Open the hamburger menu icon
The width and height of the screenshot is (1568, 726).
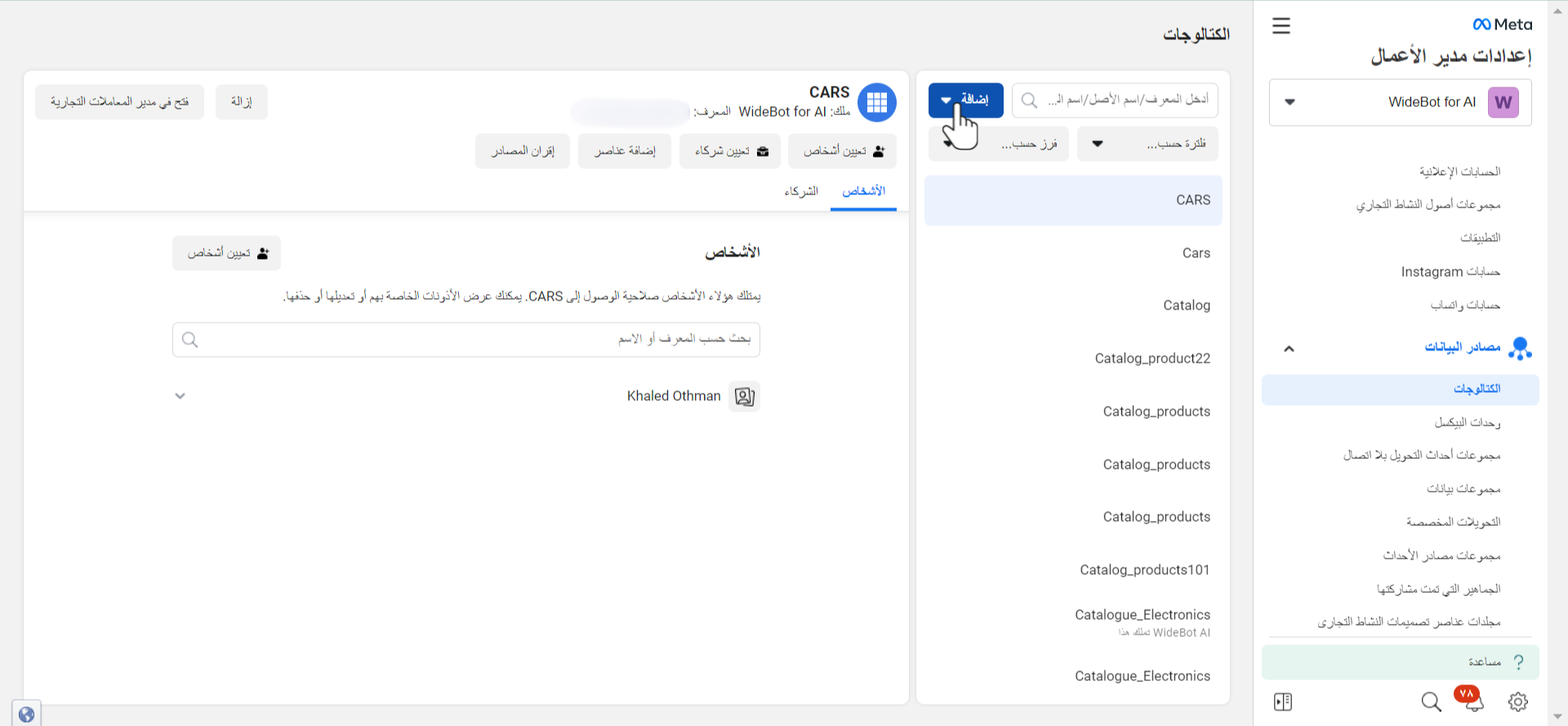pos(1281,26)
